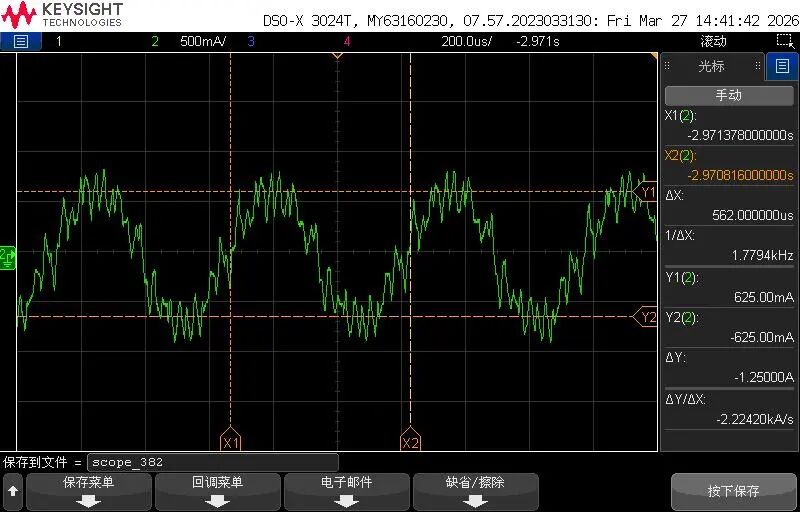Select the 1/ΔX 1.7794kHz readout
The image size is (800, 512).
point(729,245)
